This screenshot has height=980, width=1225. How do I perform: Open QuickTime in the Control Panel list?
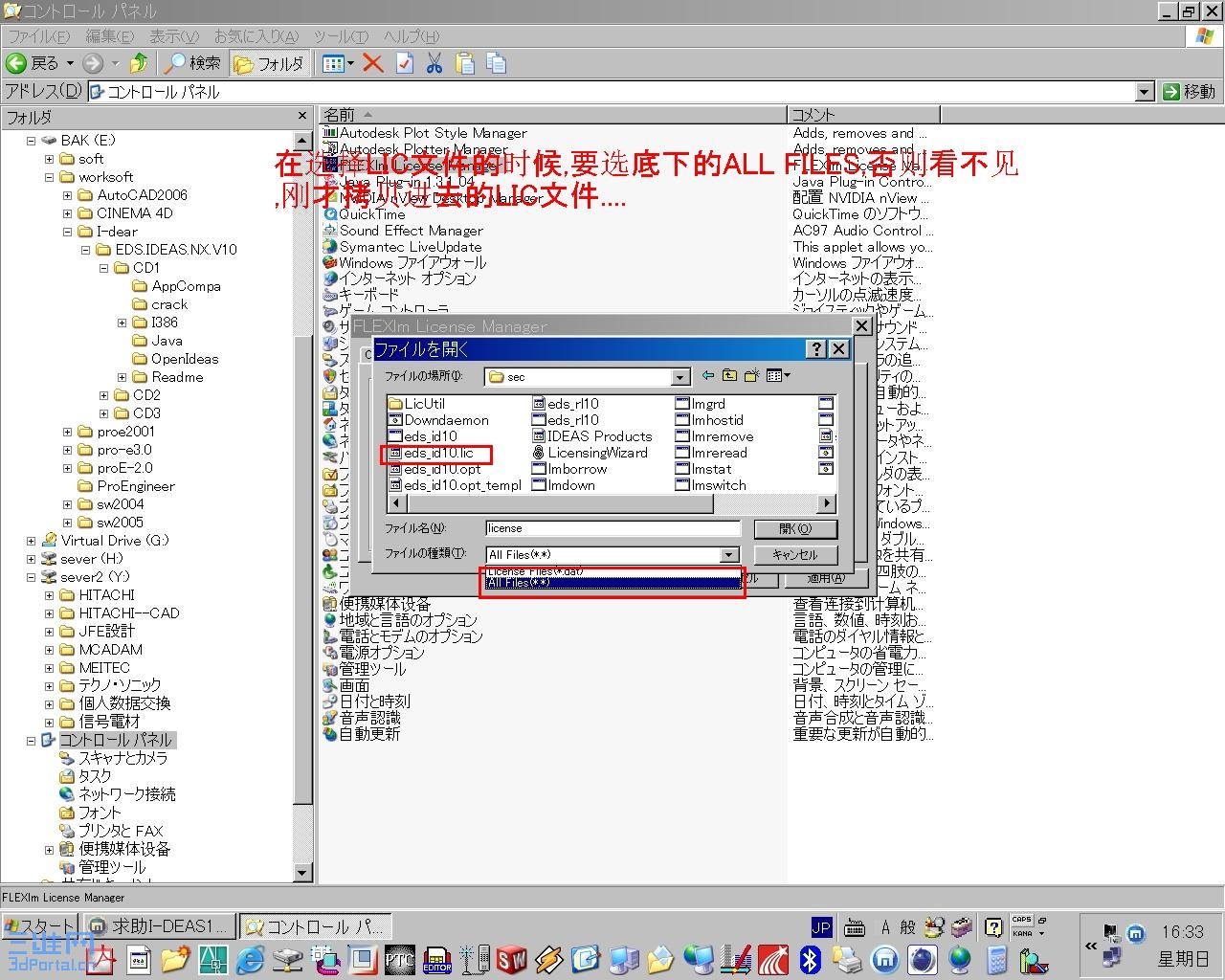pos(365,214)
